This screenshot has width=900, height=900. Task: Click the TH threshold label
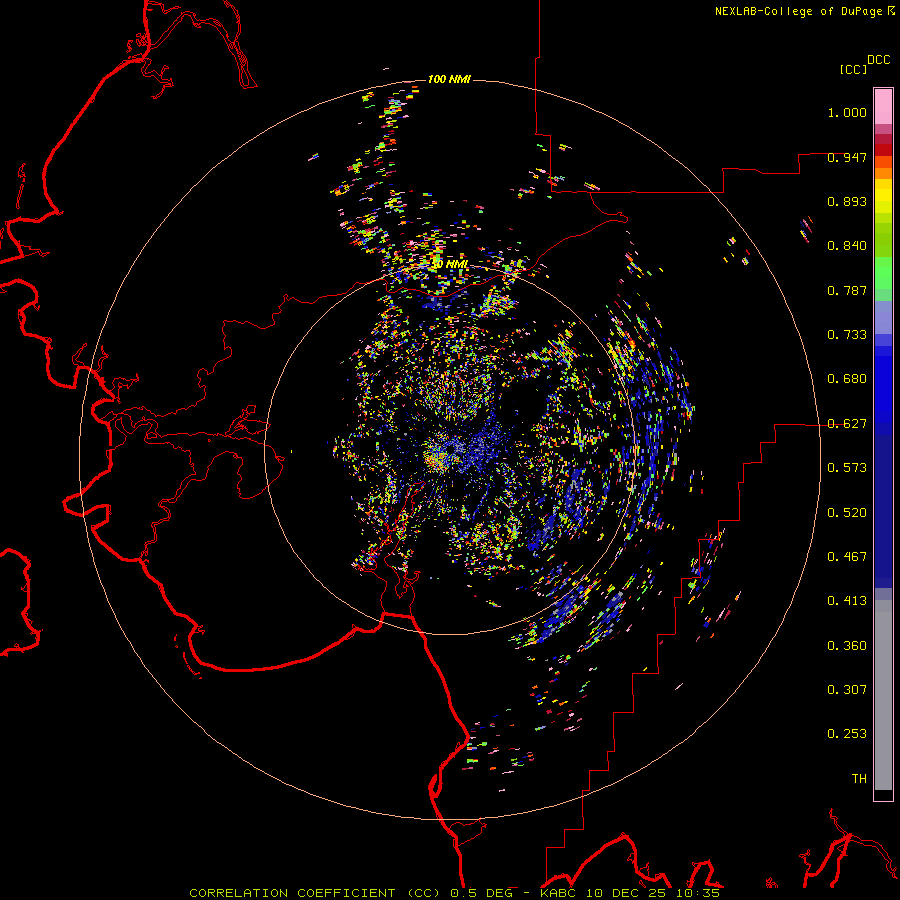859,779
